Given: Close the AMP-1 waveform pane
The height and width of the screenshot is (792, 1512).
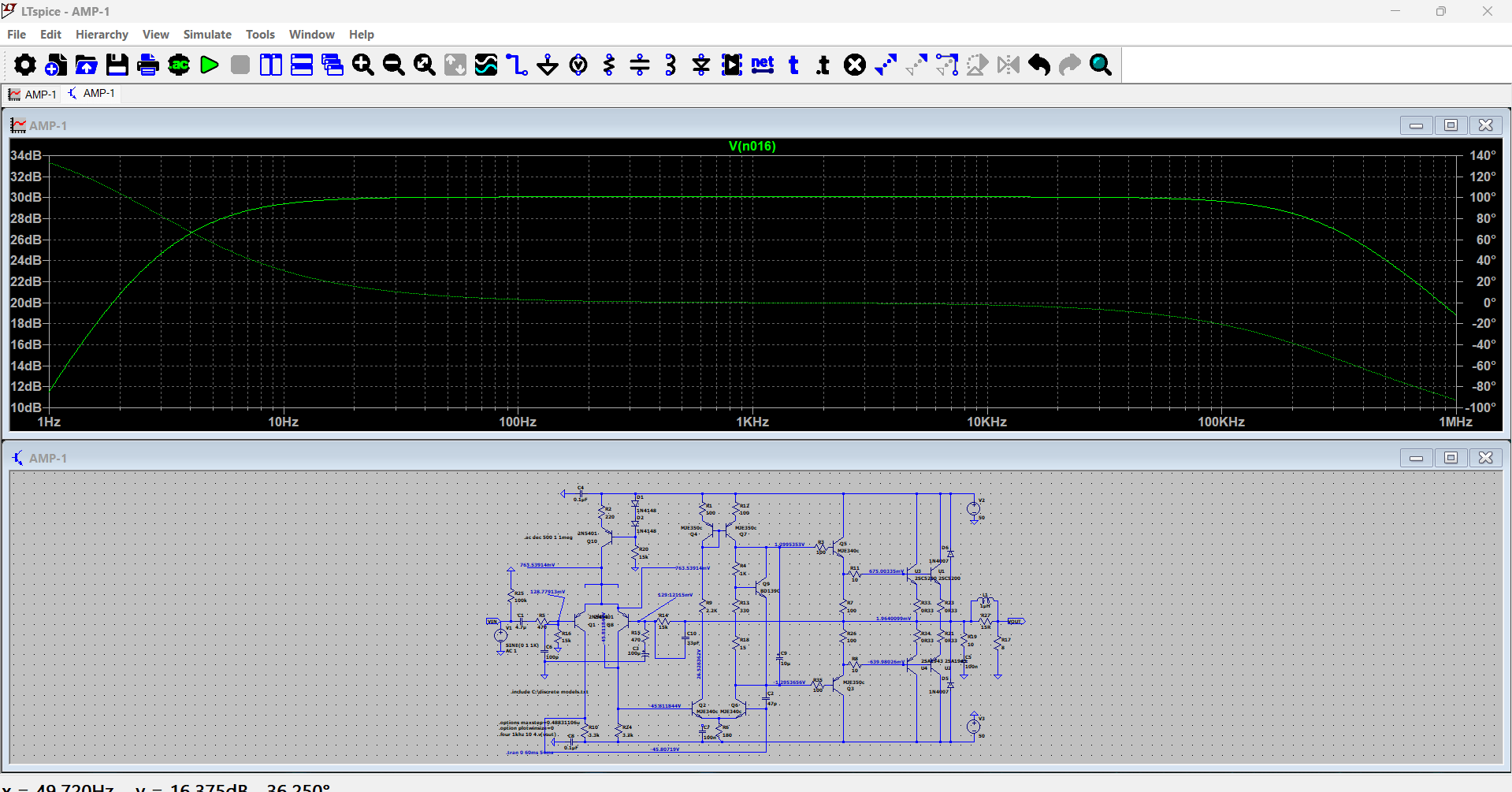Looking at the screenshot, I should (x=1485, y=125).
